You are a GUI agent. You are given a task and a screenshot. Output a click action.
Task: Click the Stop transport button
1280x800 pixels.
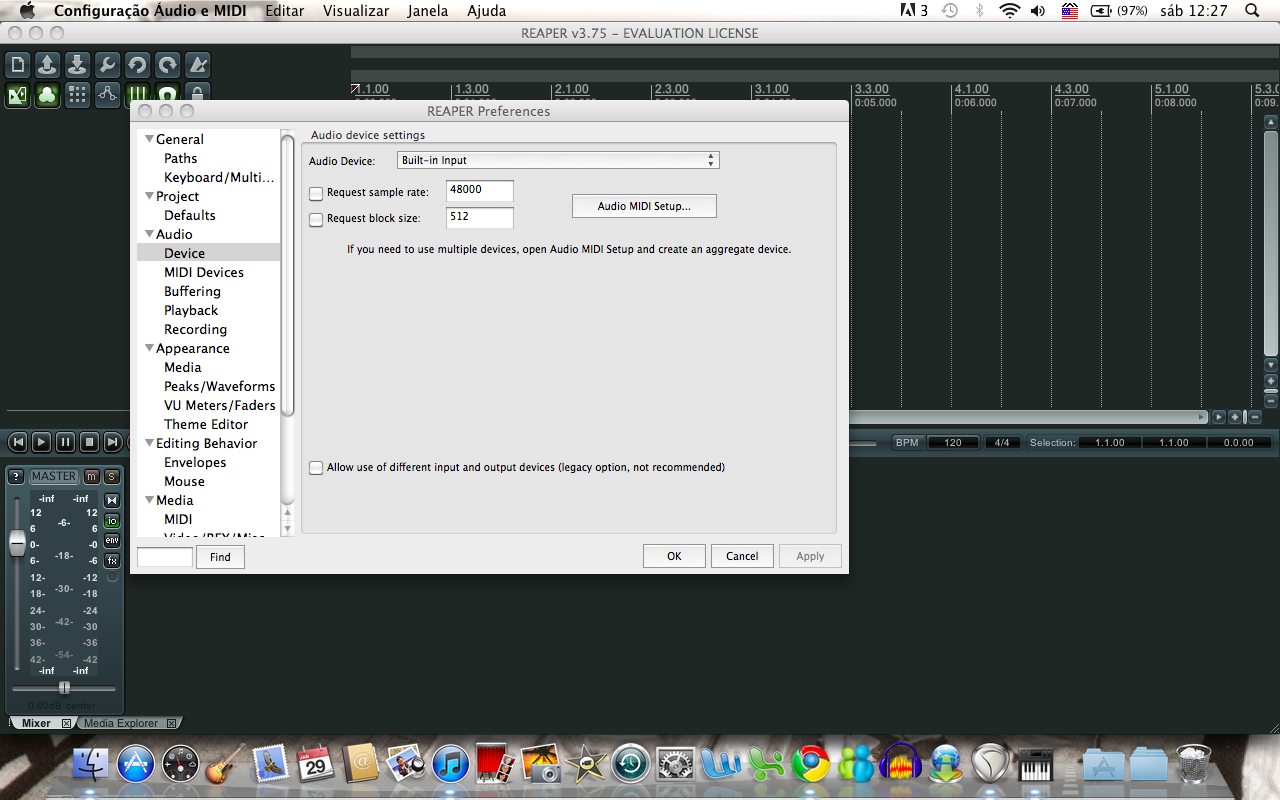pyautogui.click(x=89, y=442)
